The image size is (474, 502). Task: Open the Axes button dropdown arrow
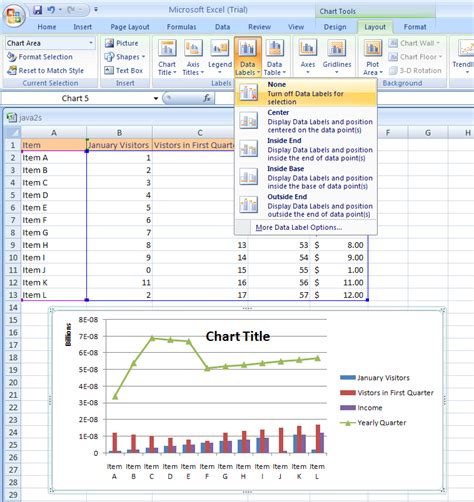coord(308,72)
